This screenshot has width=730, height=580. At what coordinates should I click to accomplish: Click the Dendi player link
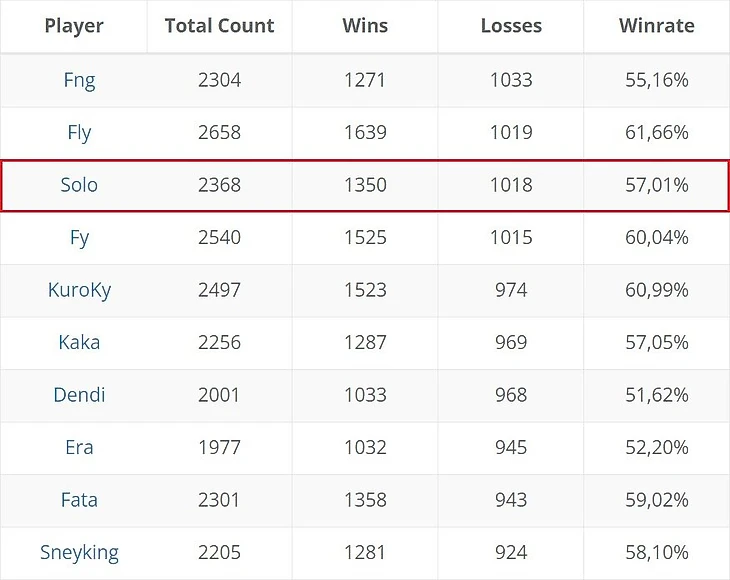[79, 395]
